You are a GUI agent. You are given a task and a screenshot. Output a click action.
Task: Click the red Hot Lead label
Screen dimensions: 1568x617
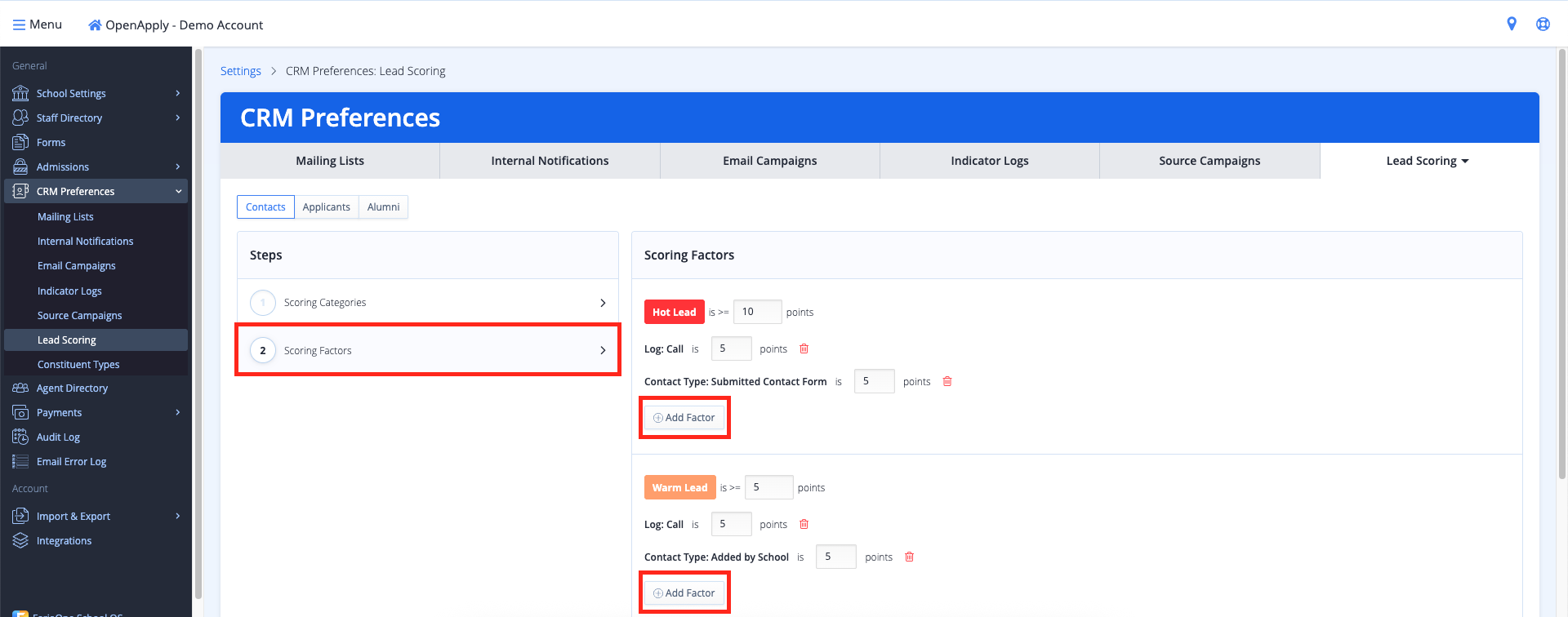click(674, 313)
